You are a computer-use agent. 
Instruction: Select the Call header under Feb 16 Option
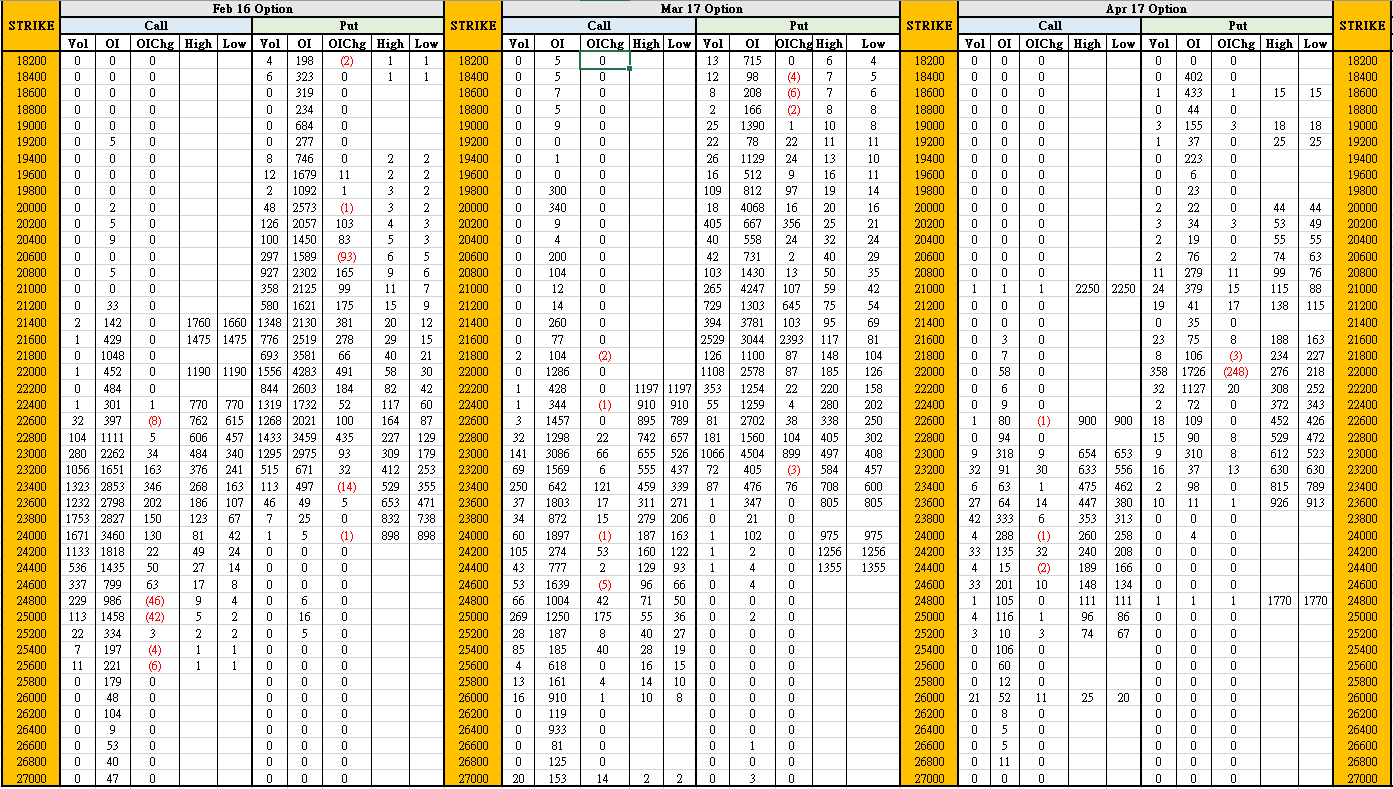click(156, 26)
